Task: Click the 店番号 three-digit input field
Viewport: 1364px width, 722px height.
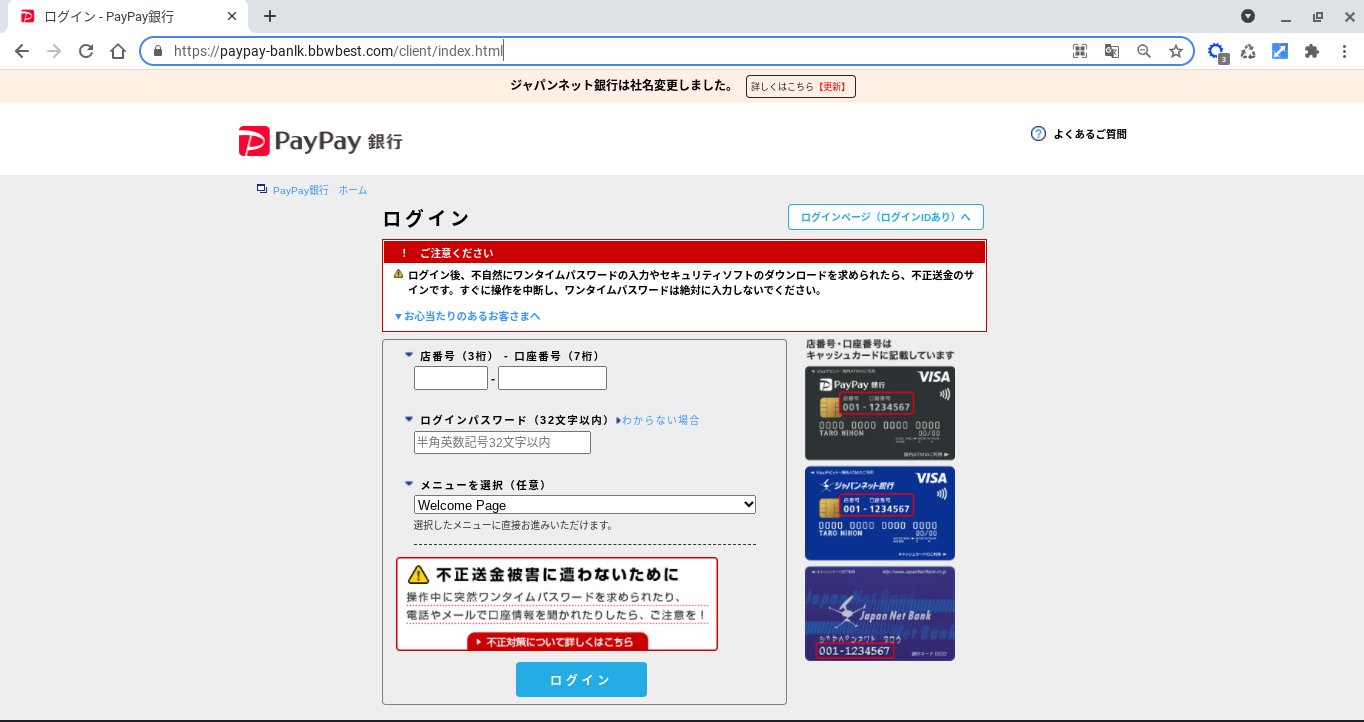Action: click(x=450, y=378)
